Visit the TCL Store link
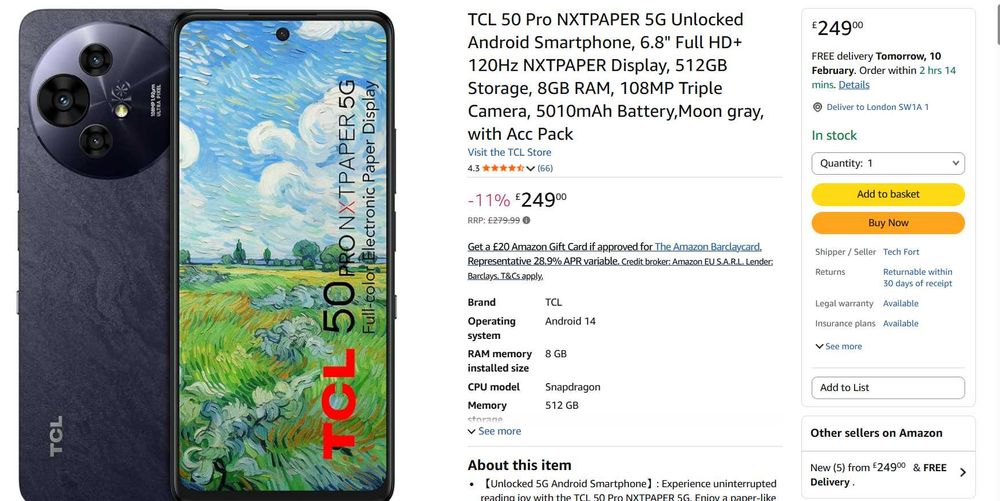The image size is (1000, 501). point(509,152)
